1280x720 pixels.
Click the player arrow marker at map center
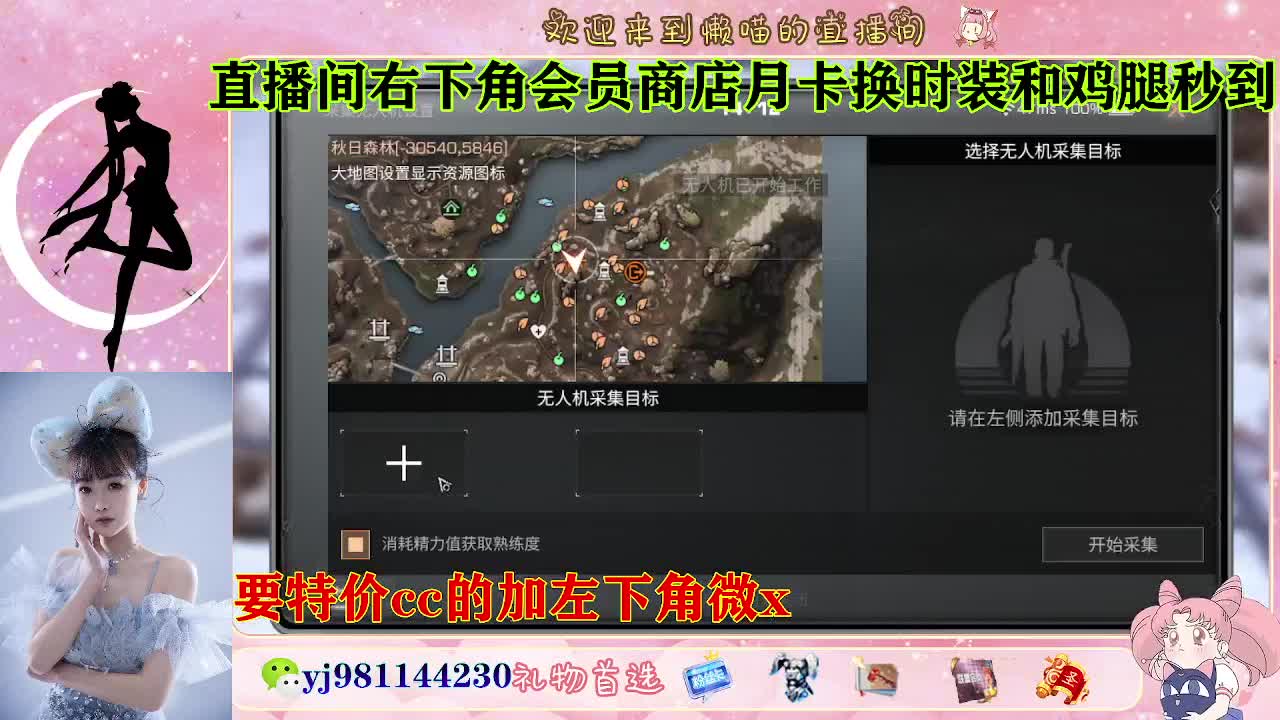pos(574,262)
